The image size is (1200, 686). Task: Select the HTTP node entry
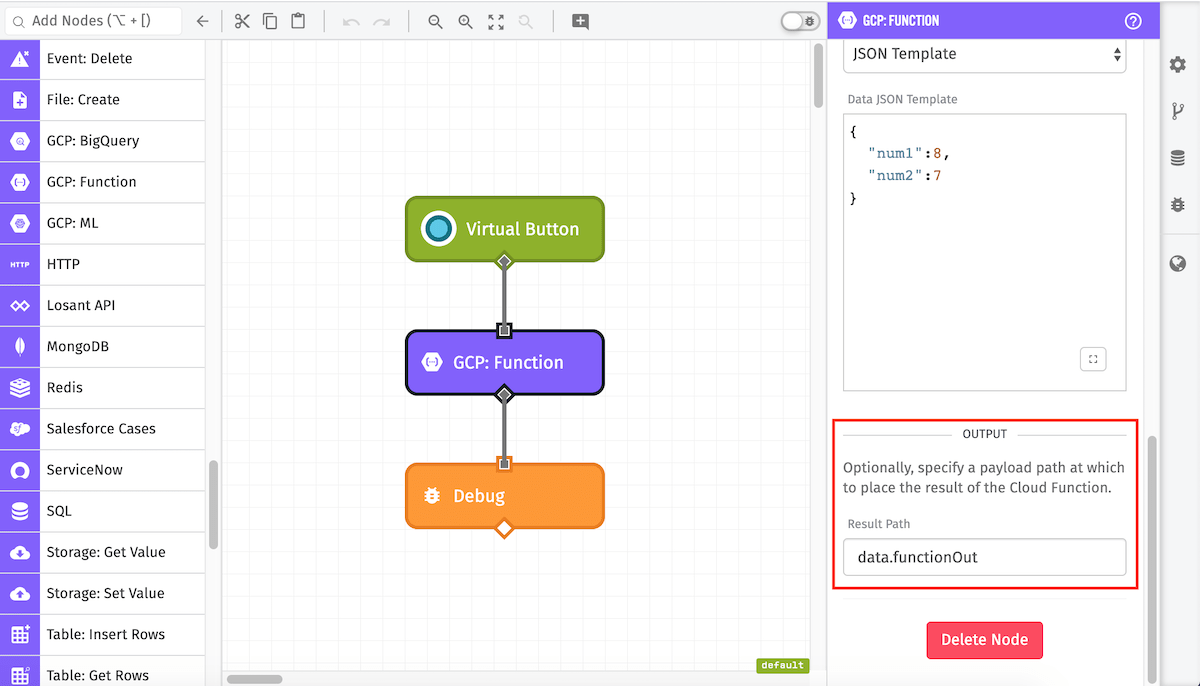(102, 264)
